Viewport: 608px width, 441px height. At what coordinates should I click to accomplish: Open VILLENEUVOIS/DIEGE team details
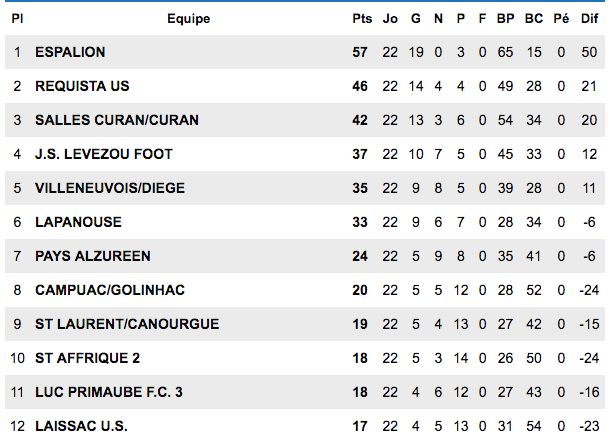(110, 188)
